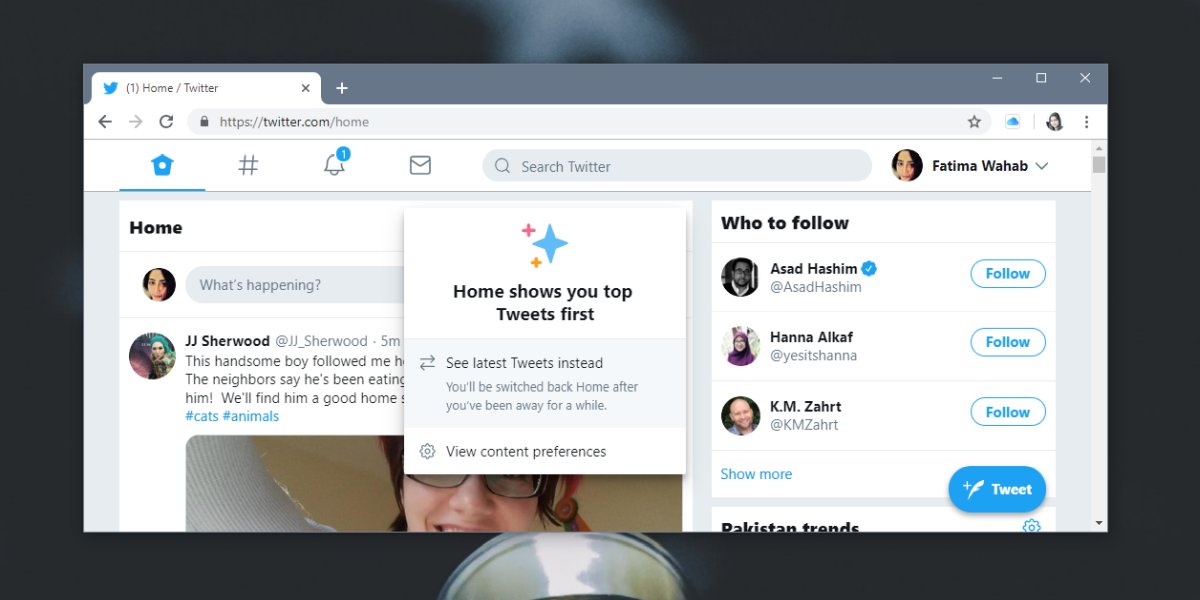Open the Home timeline icon
Screen dimensions: 1200x600
[x=163, y=165]
